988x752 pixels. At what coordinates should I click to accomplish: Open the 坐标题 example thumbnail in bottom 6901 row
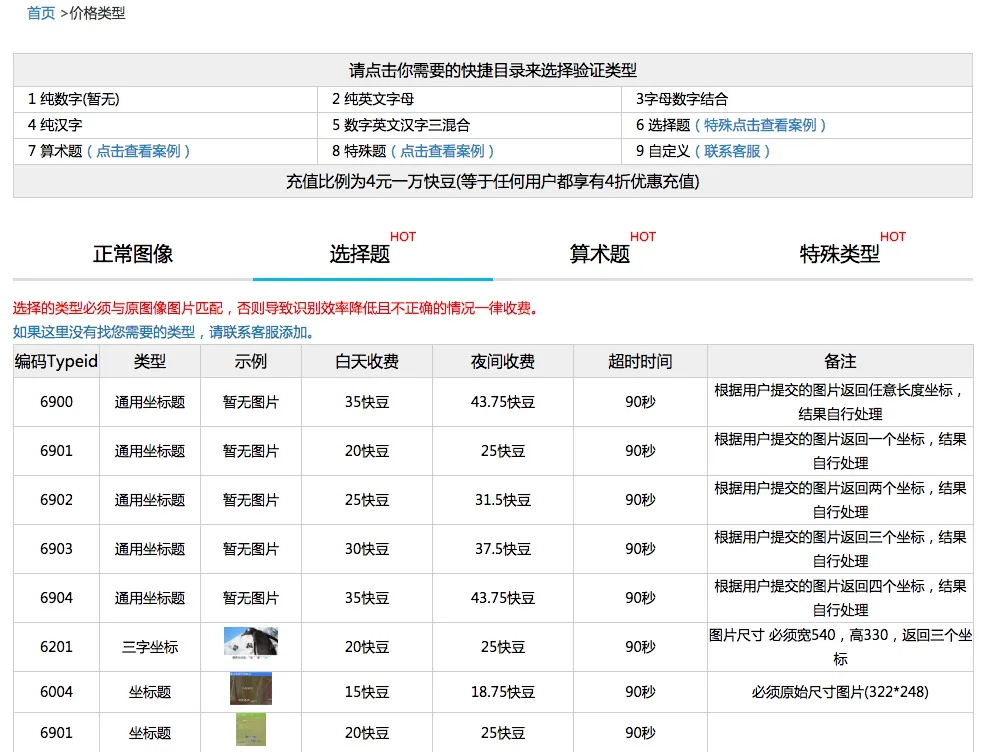pyautogui.click(x=251, y=730)
